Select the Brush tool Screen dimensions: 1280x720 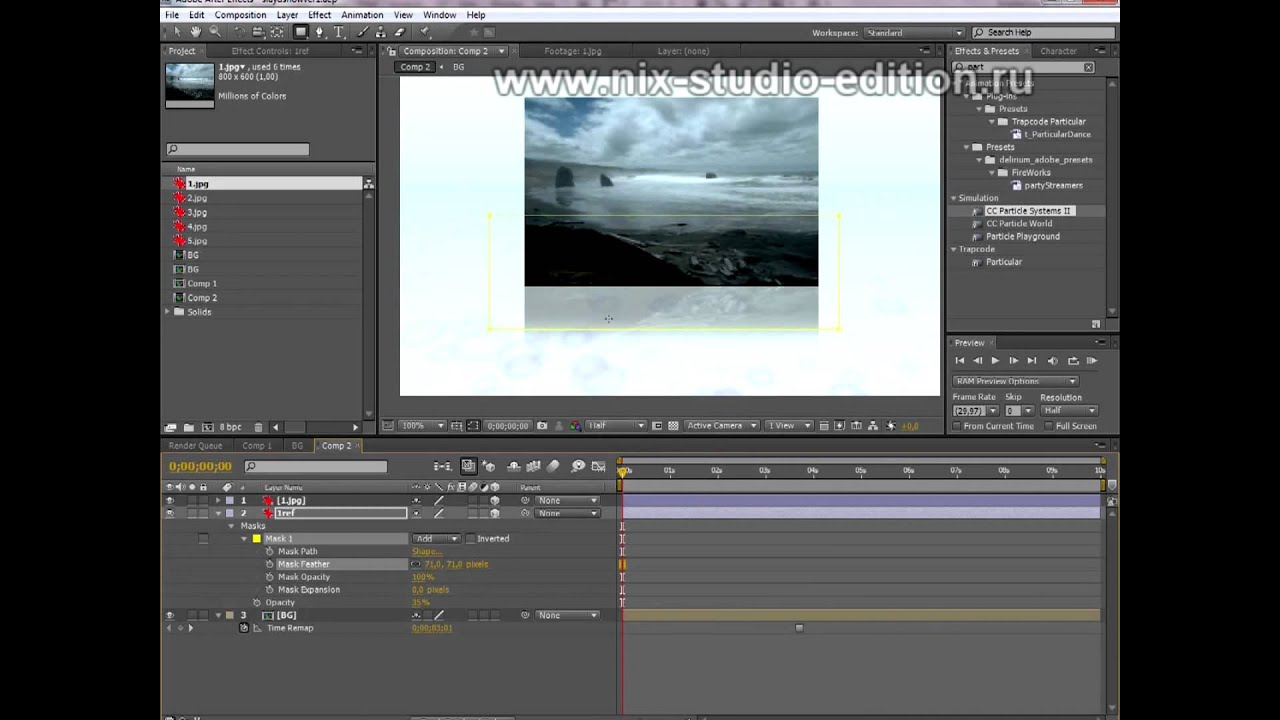pos(362,32)
